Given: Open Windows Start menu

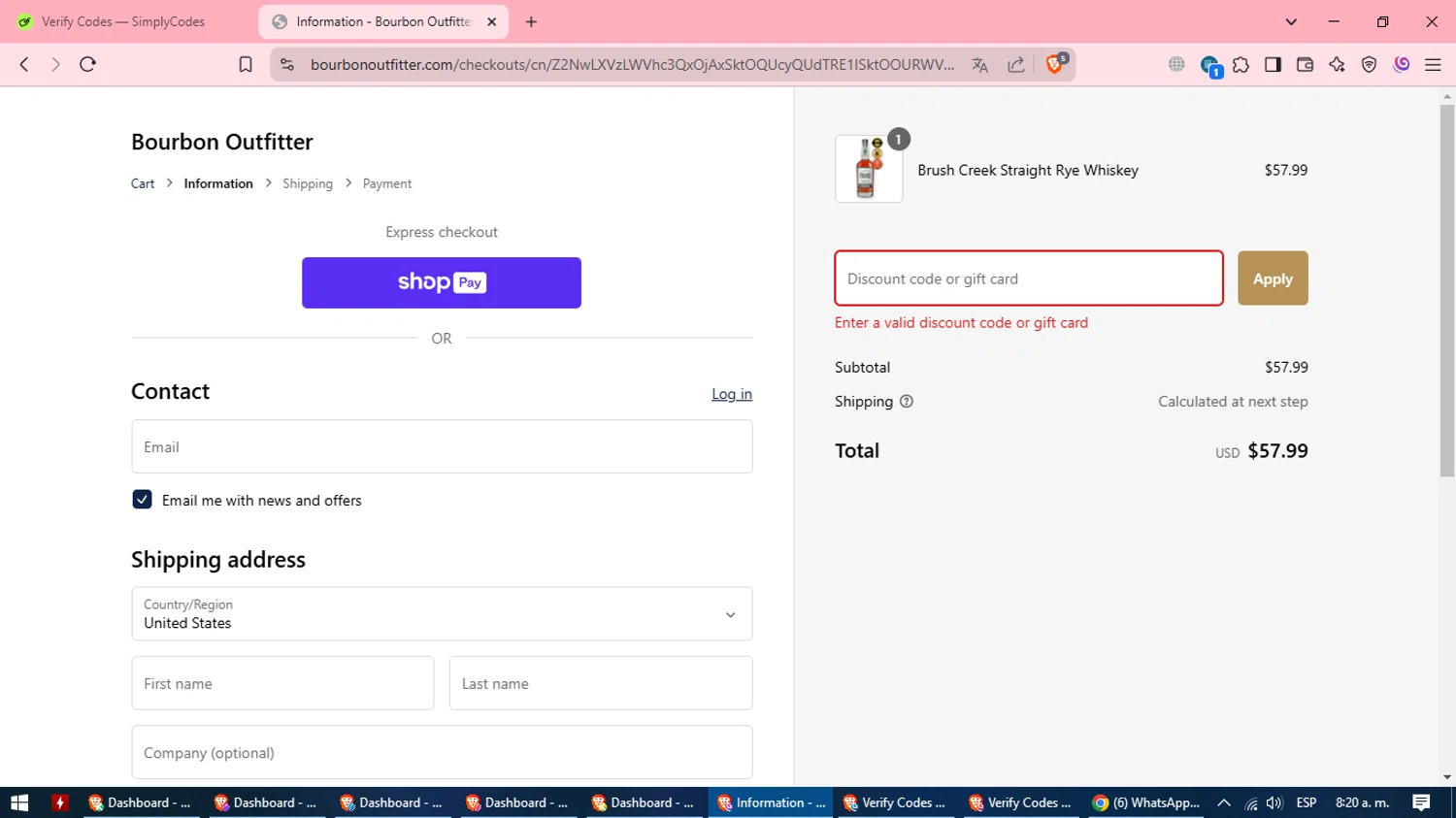Looking at the screenshot, I should pos(19,802).
